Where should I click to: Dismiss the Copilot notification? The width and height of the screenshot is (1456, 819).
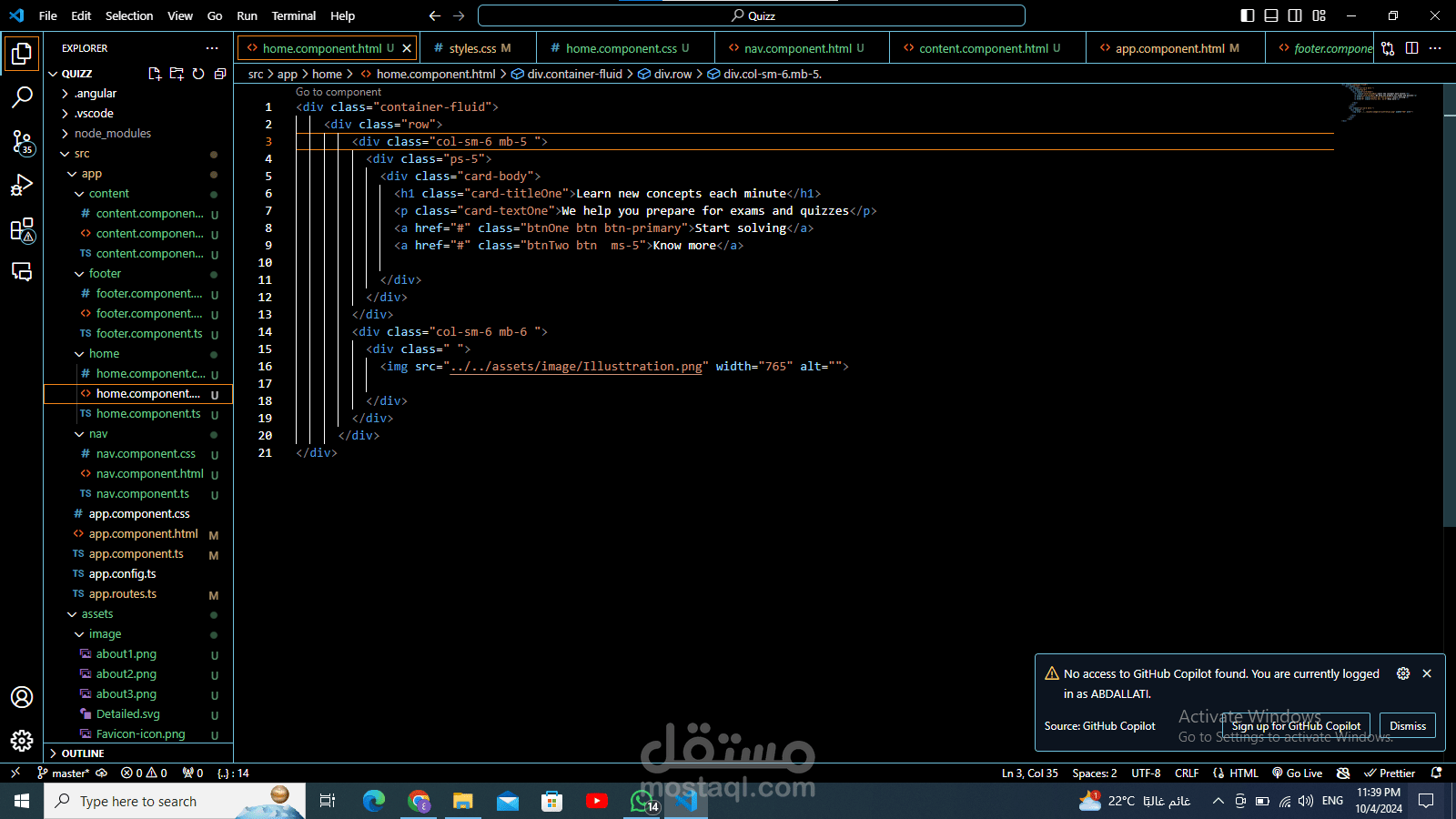click(x=1408, y=726)
